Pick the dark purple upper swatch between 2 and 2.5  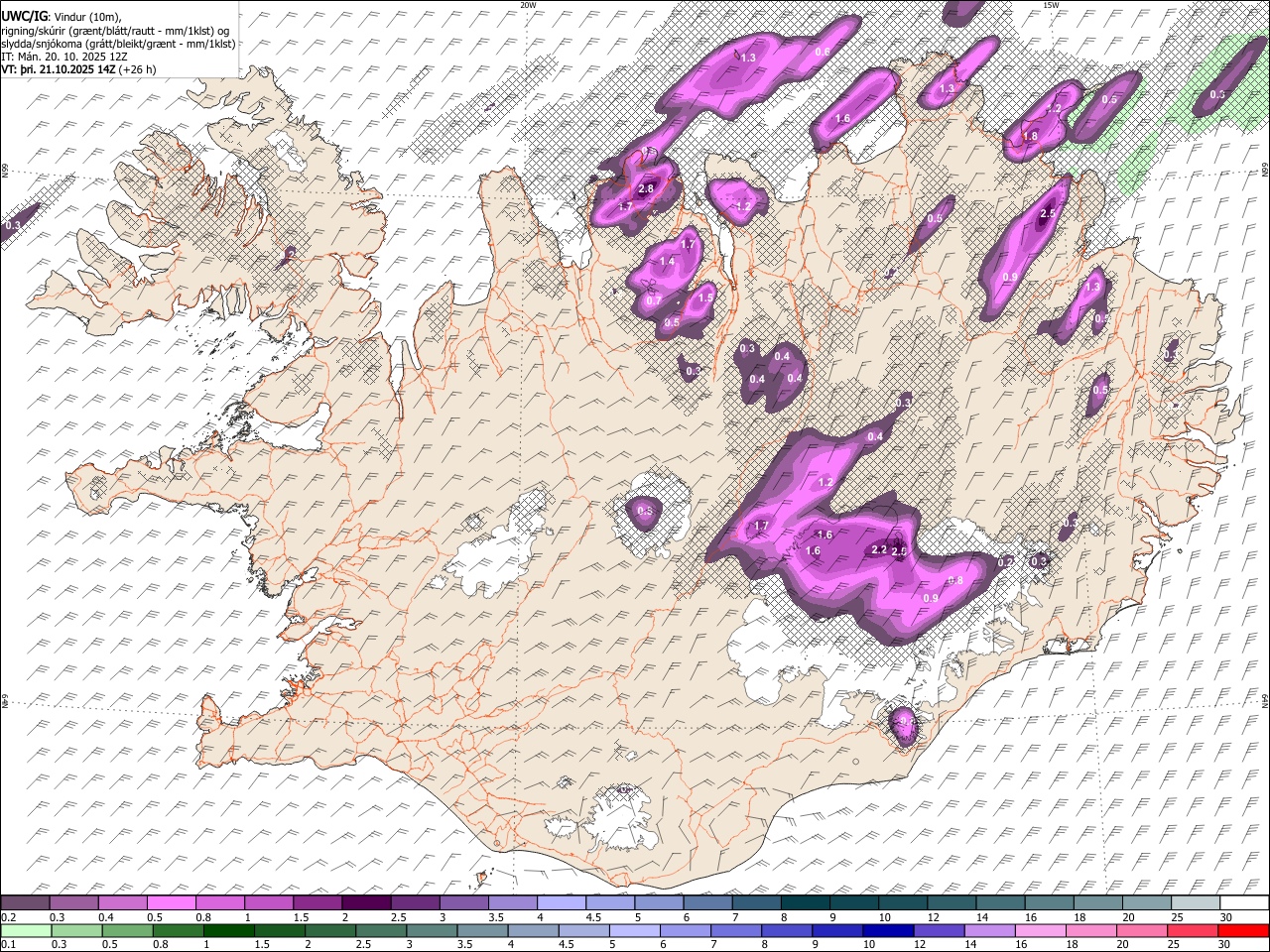pos(366,903)
